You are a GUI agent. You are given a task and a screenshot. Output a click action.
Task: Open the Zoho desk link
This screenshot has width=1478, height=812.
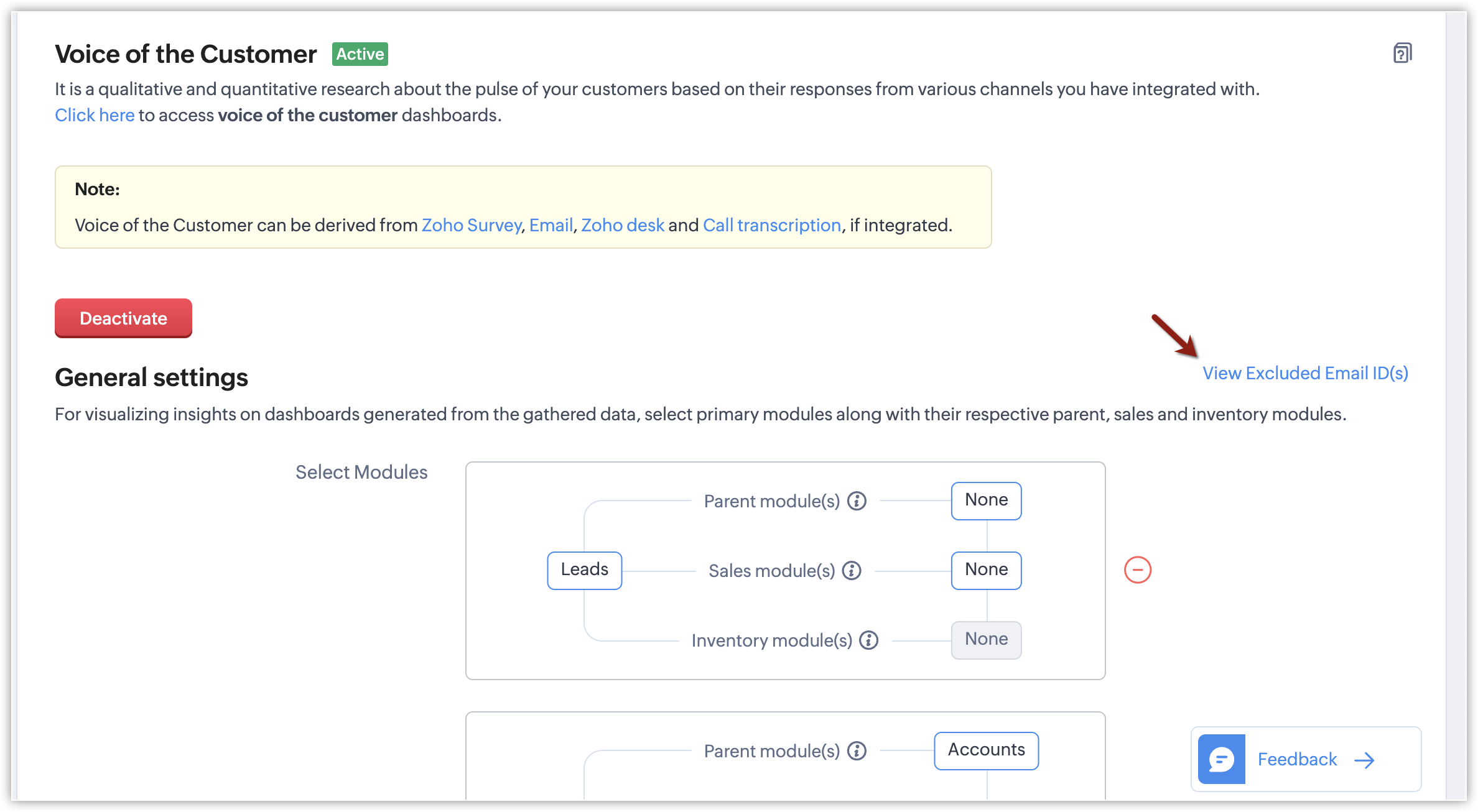[x=623, y=225]
